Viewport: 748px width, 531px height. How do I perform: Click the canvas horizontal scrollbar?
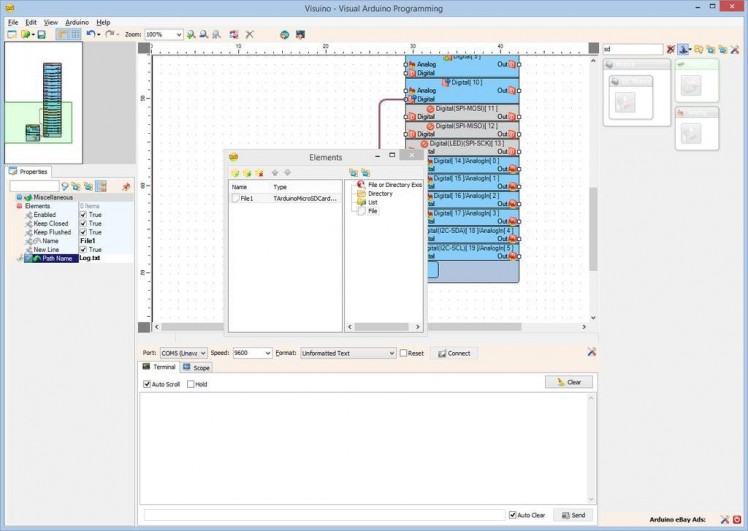pos(370,327)
